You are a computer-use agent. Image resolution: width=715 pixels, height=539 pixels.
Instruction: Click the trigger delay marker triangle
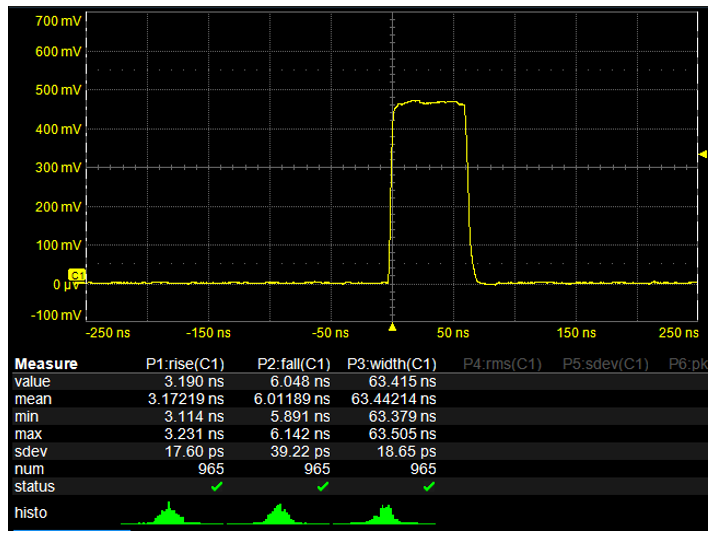pyautogui.click(x=392, y=327)
